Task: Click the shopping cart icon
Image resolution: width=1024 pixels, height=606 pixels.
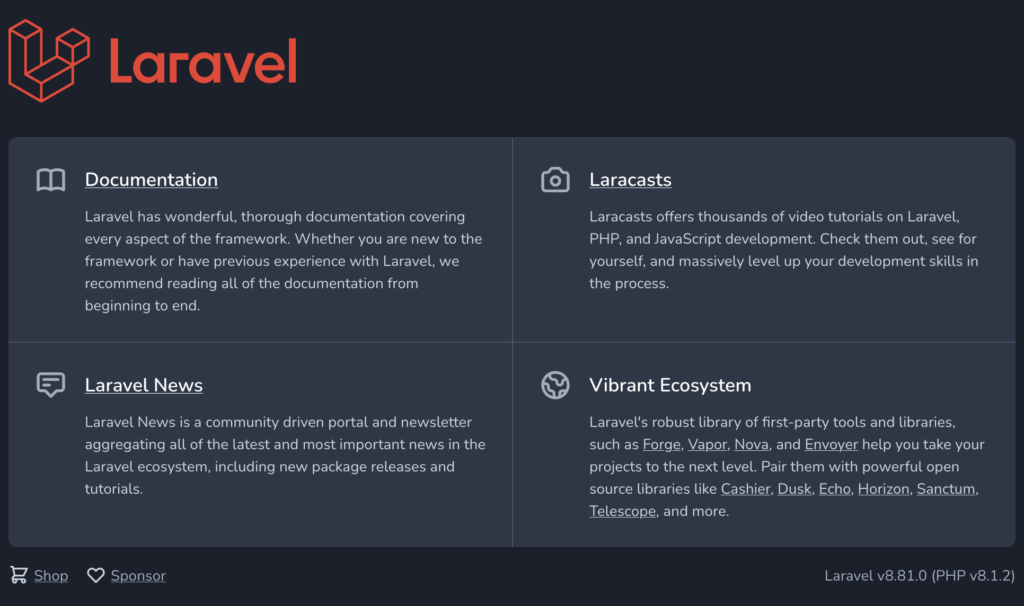Action: pyautogui.click(x=19, y=575)
